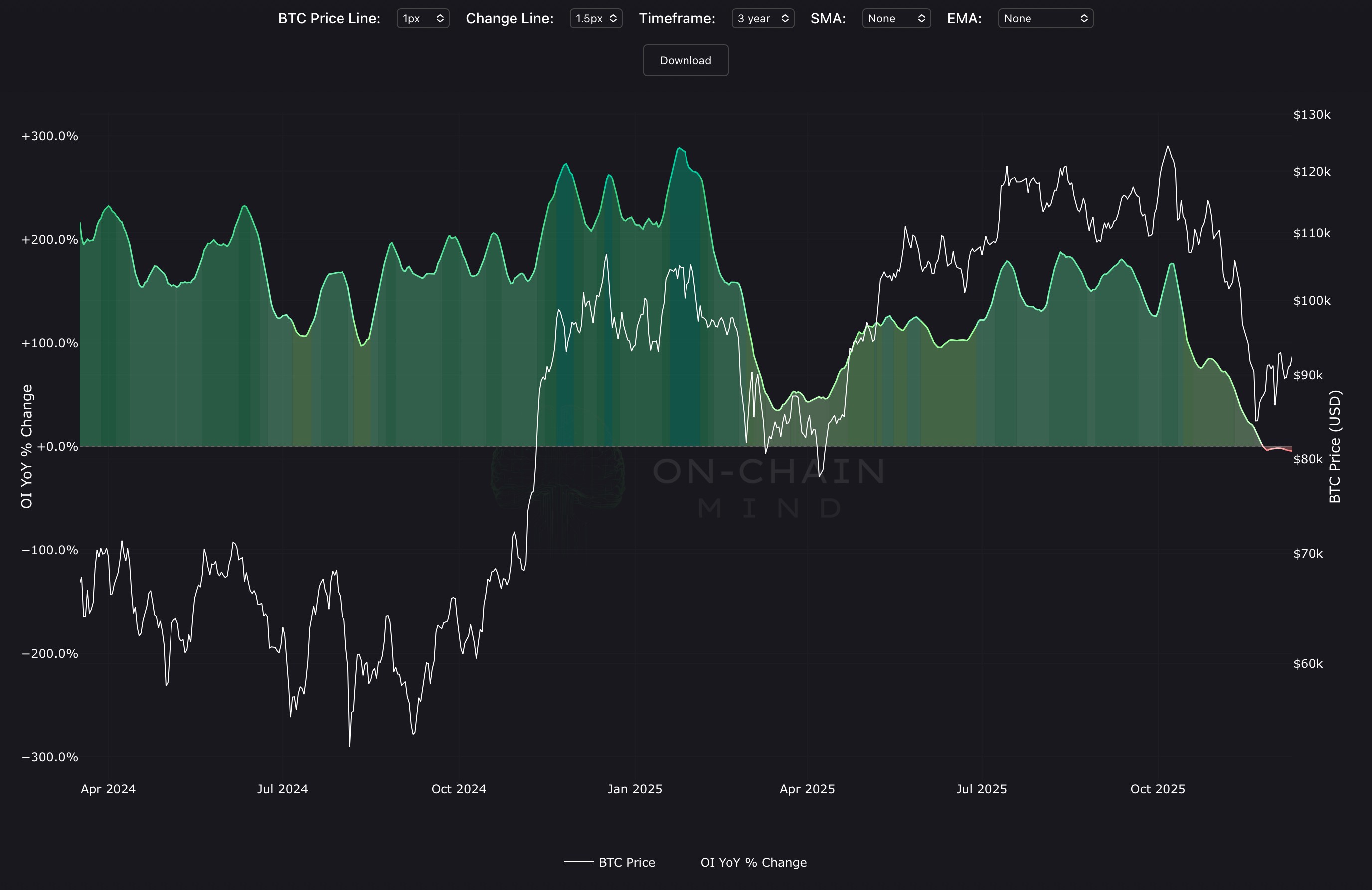Click the +0.0% left axis label

57,447
